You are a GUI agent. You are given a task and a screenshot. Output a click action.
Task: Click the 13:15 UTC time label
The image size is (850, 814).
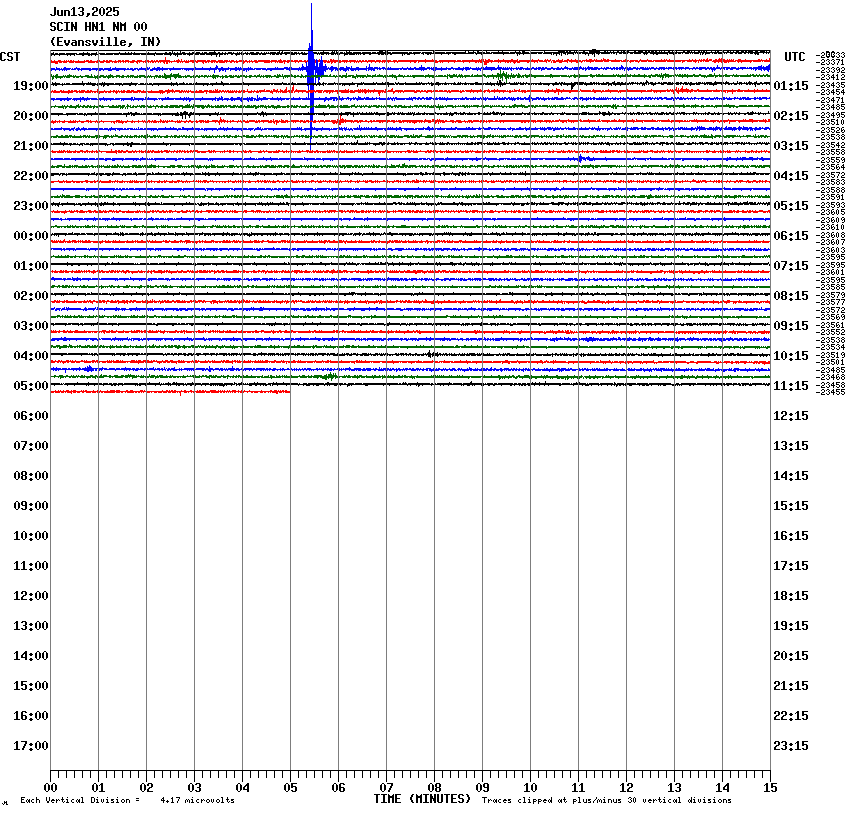[791, 446]
